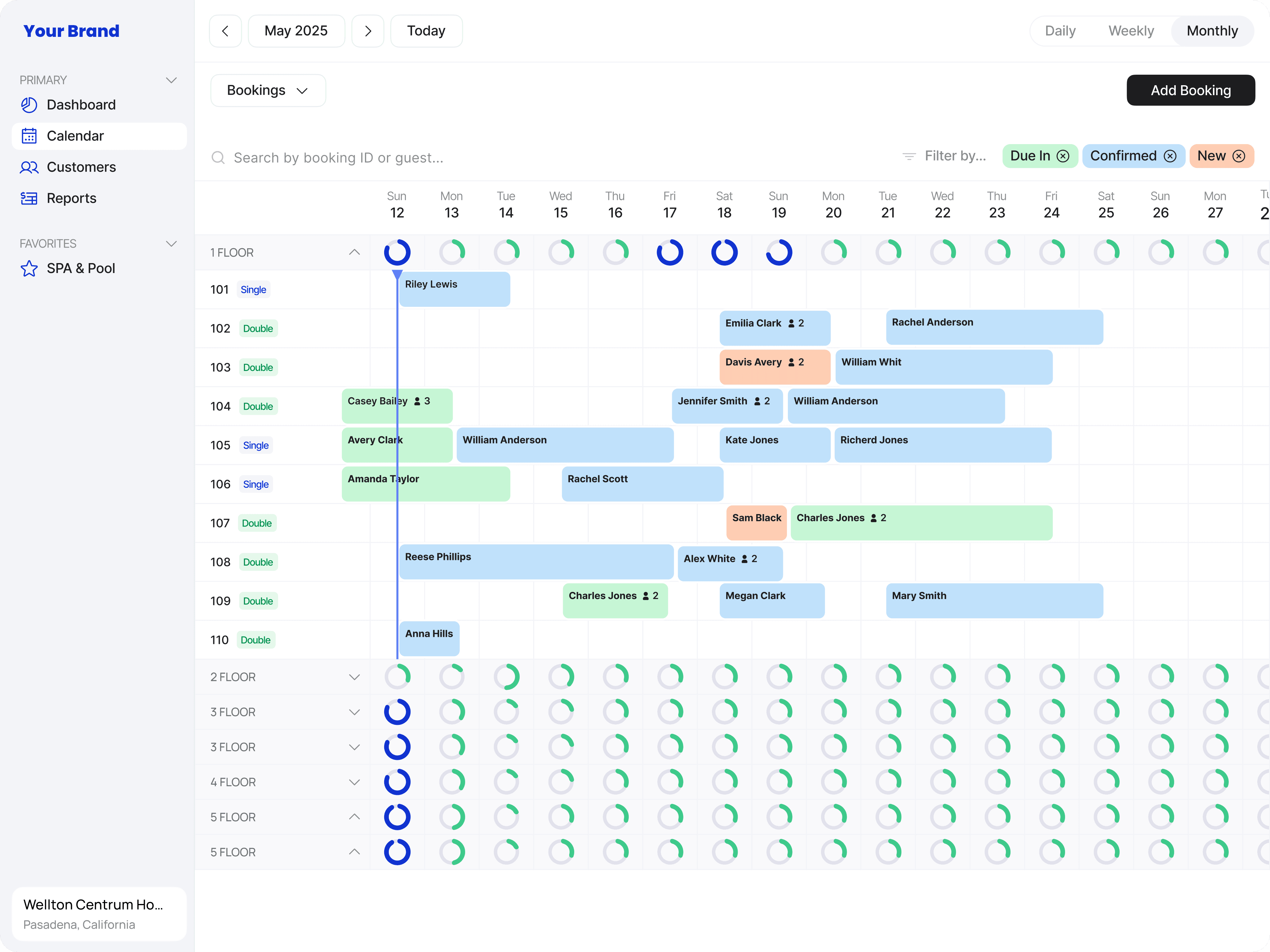Open Dashboard from the sidebar
The height and width of the screenshot is (952, 1270).
click(x=99, y=105)
